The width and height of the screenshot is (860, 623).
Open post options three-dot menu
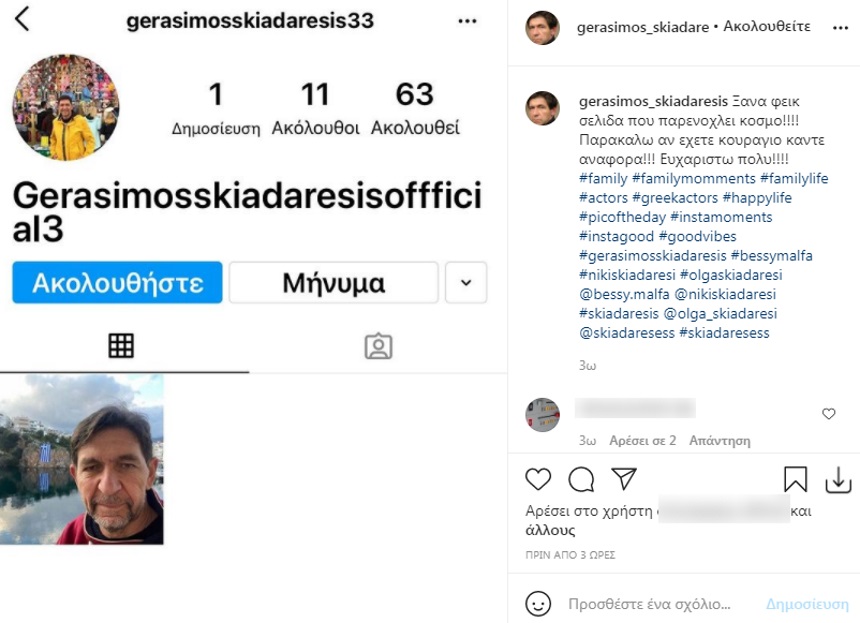point(840,27)
